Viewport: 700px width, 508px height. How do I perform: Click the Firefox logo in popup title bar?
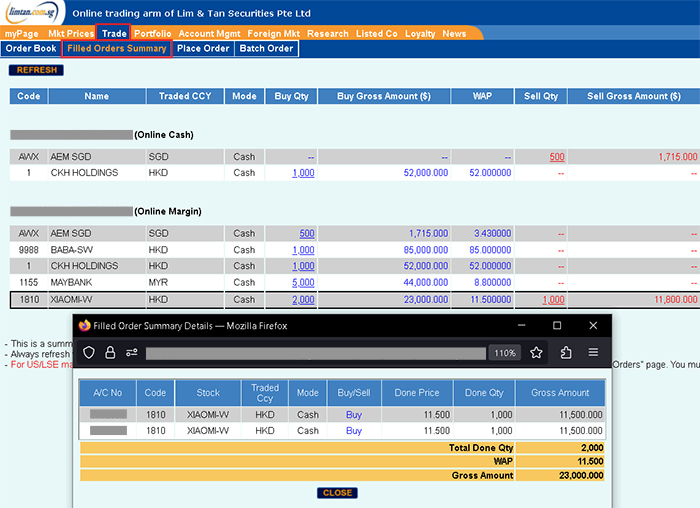coord(84,325)
